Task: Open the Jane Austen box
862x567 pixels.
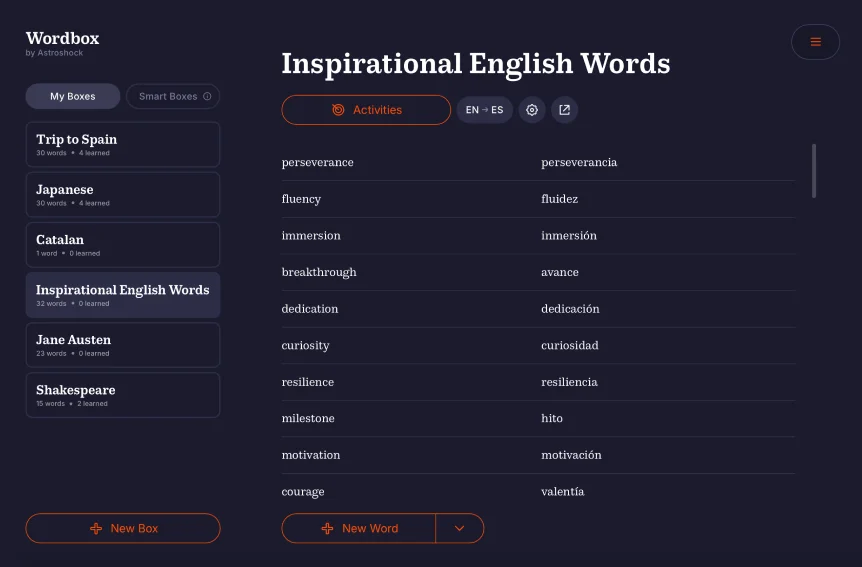Action: pyautogui.click(x=123, y=345)
